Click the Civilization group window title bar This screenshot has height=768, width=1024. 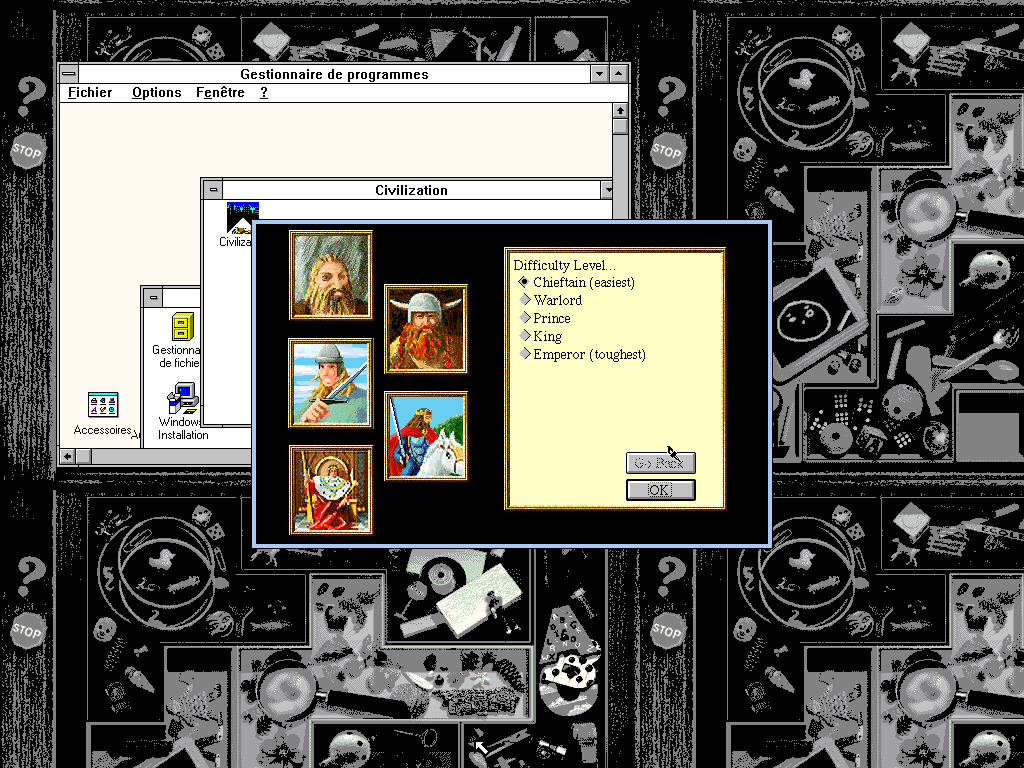[x=411, y=190]
